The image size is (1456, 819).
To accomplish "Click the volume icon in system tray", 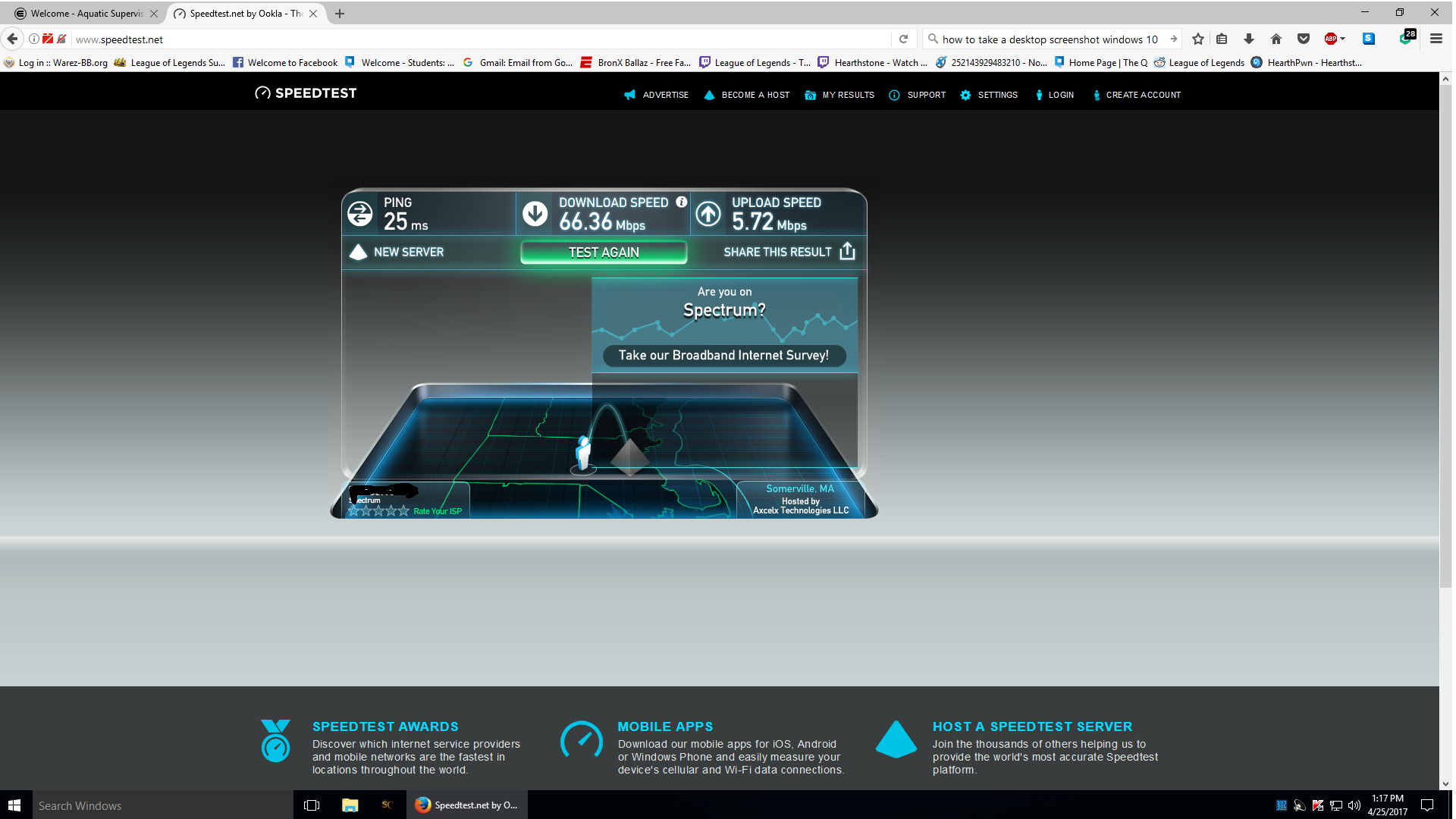I will tap(1354, 805).
